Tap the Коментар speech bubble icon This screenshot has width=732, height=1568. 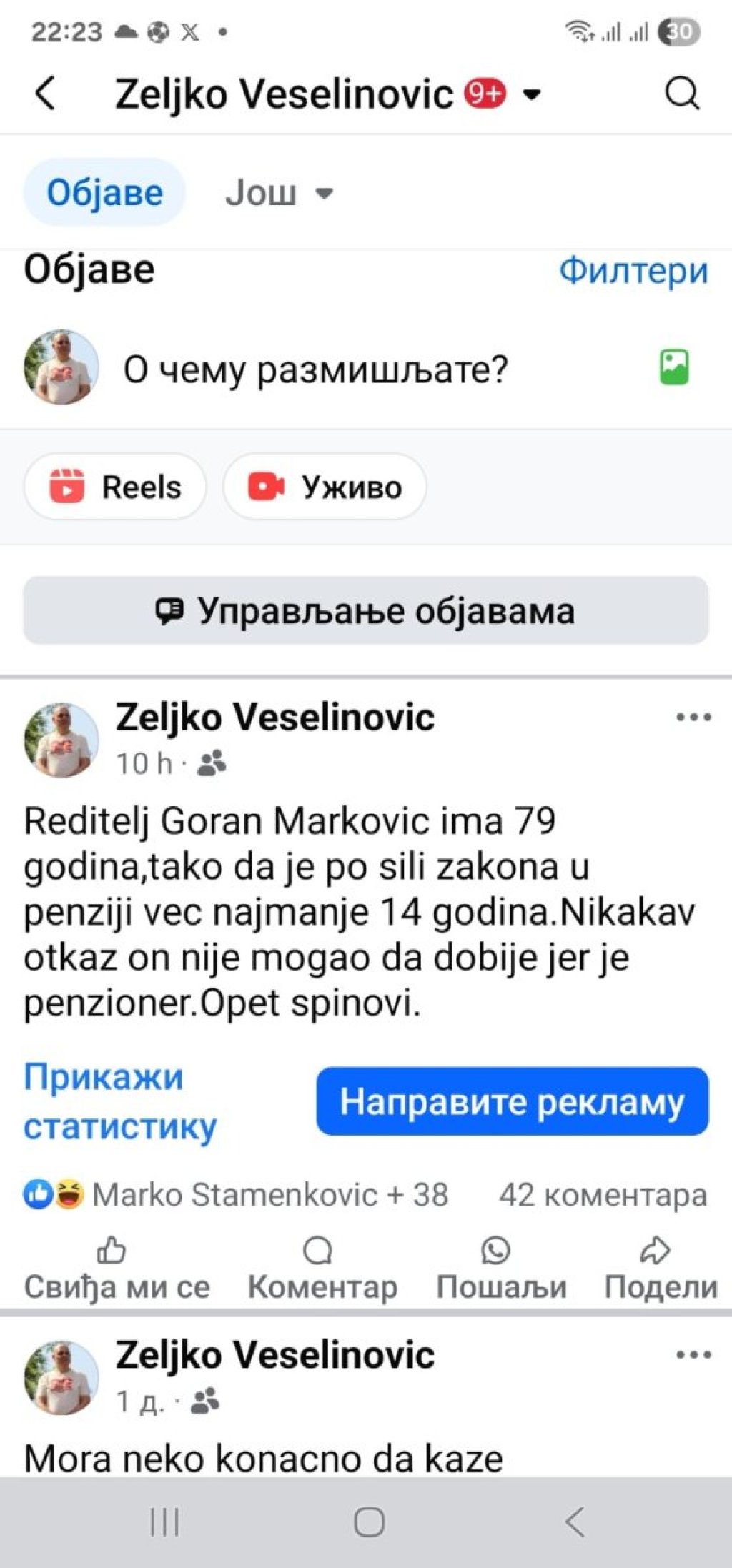pos(318,1251)
